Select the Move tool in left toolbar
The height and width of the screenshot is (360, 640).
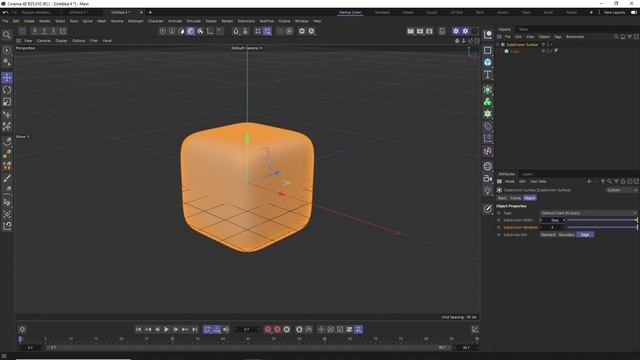pyautogui.click(x=7, y=78)
